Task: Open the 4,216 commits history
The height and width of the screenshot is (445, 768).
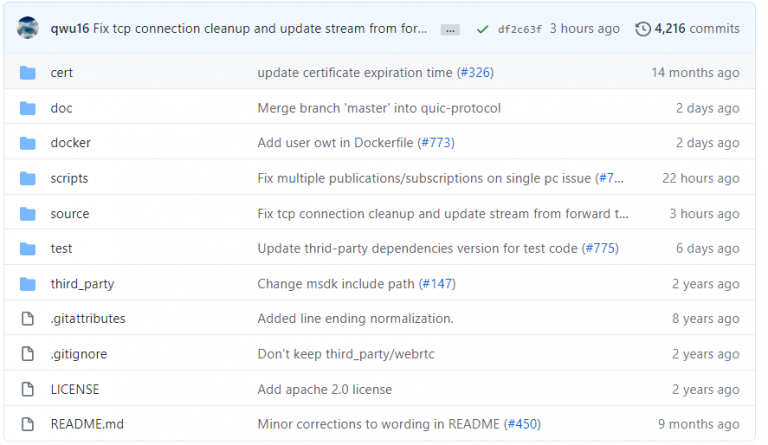Action: pos(697,29)
